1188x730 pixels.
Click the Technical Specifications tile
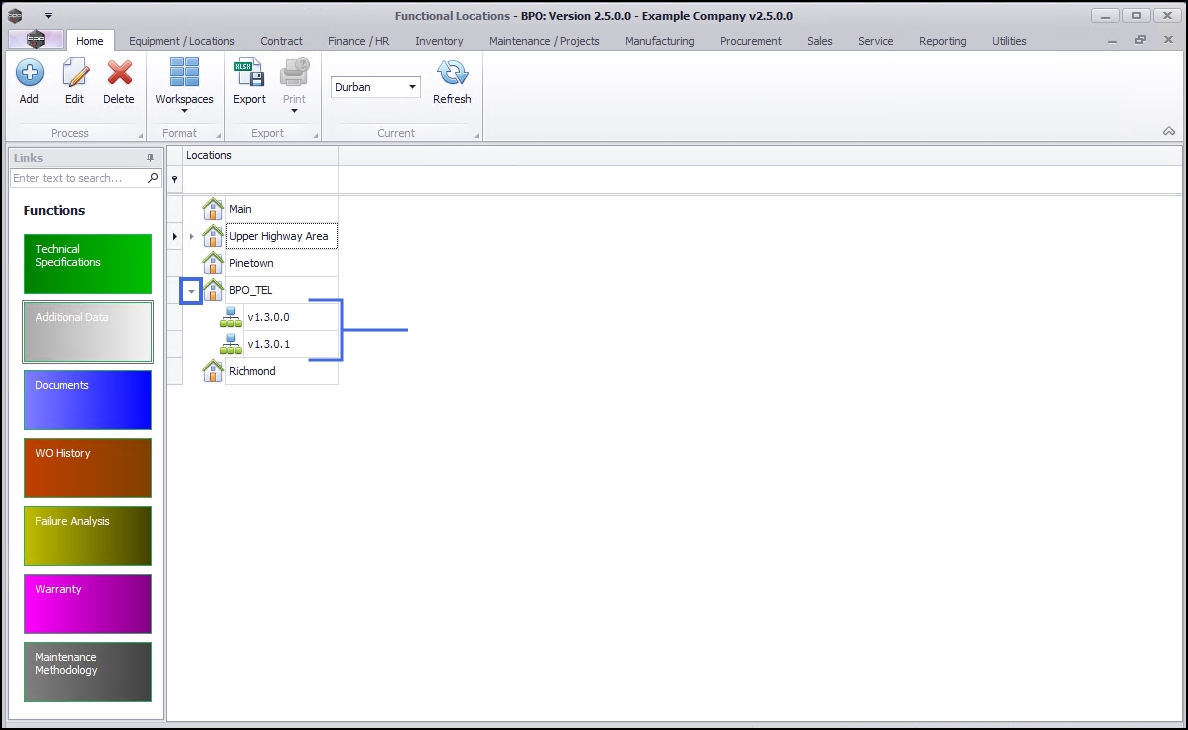click(88, 264)
